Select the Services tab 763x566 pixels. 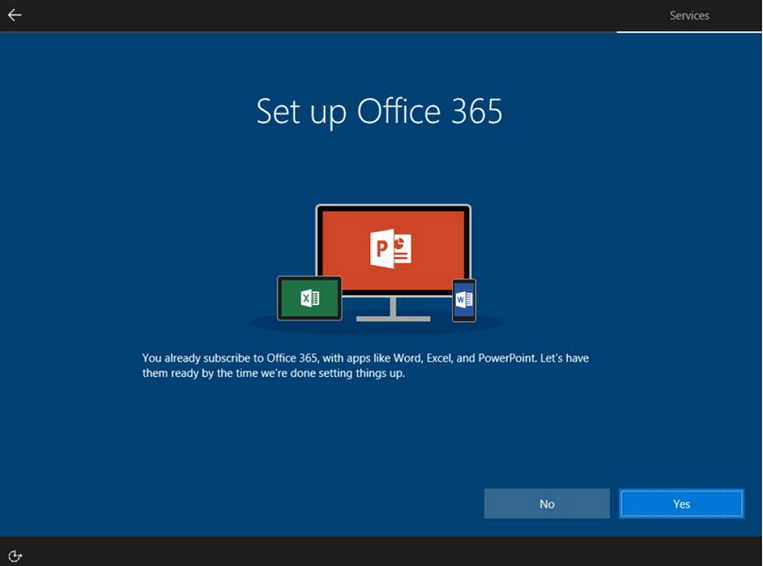689,16
